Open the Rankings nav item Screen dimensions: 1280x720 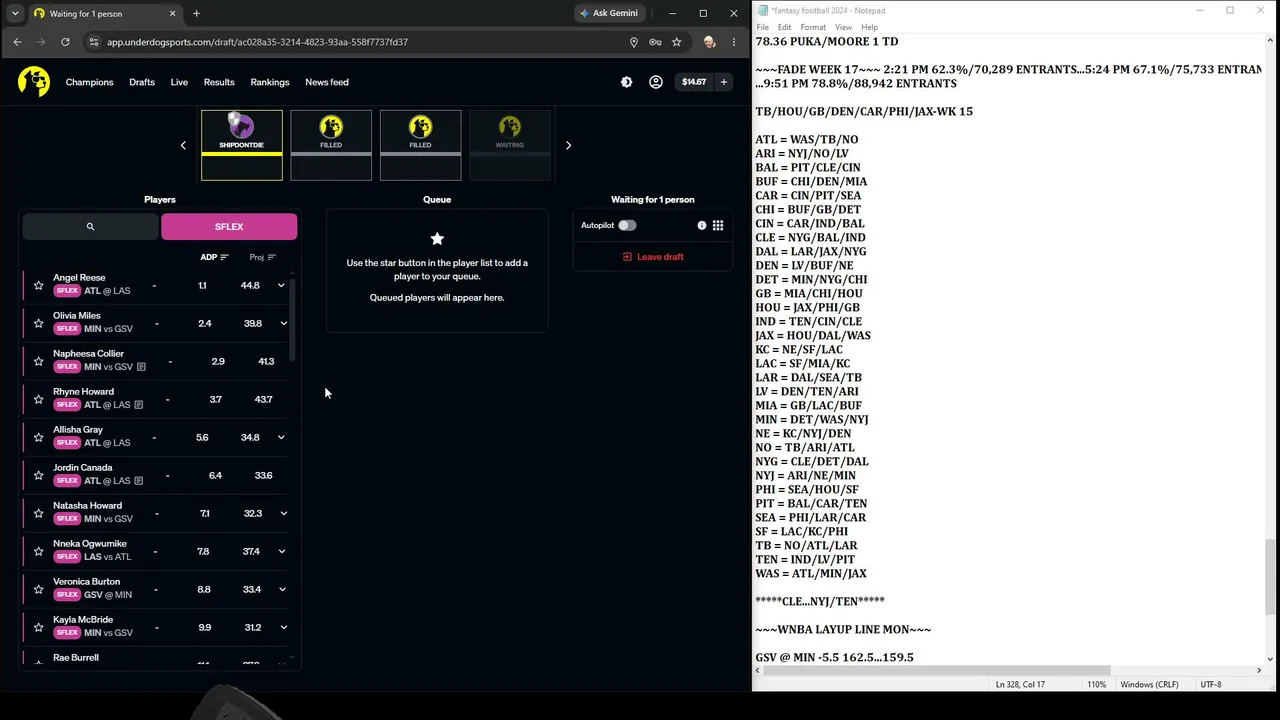(x=270, y=82)
